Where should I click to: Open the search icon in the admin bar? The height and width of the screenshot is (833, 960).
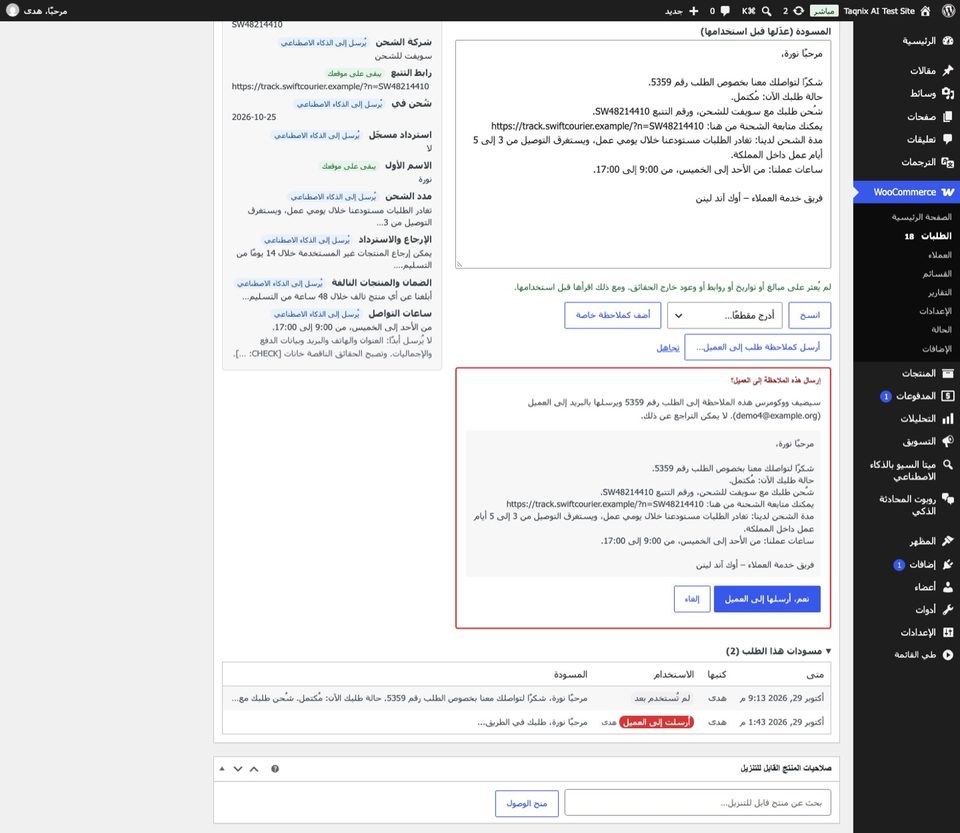tap(767, 10)
